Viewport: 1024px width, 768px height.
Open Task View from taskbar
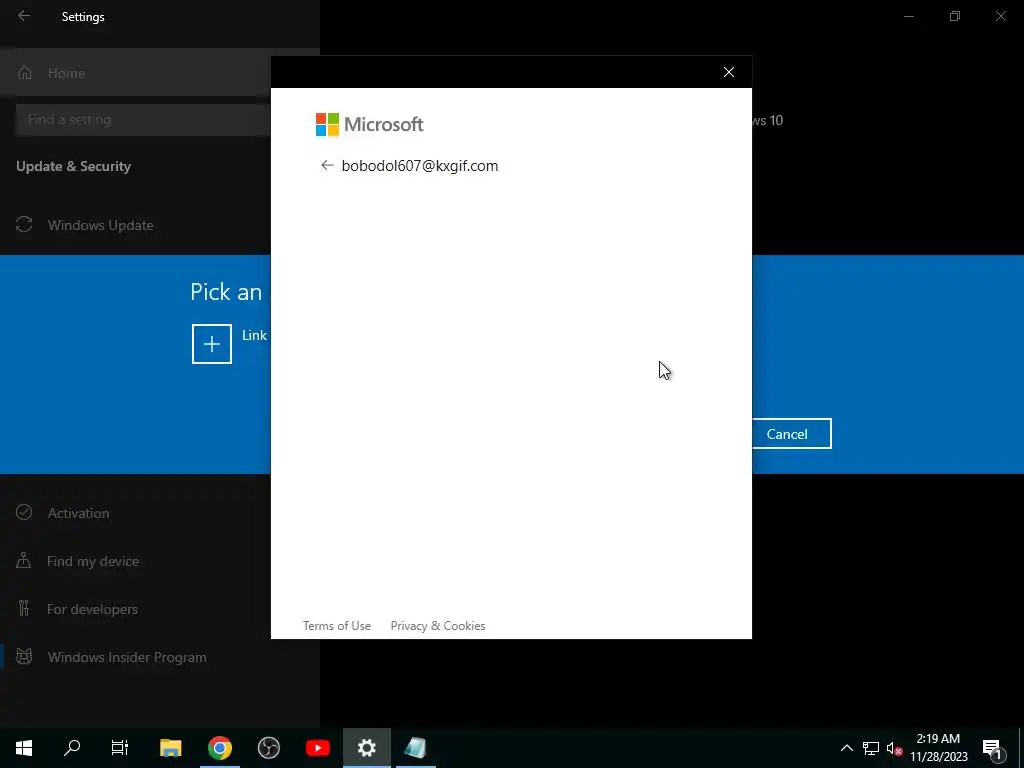pos(120,748)
